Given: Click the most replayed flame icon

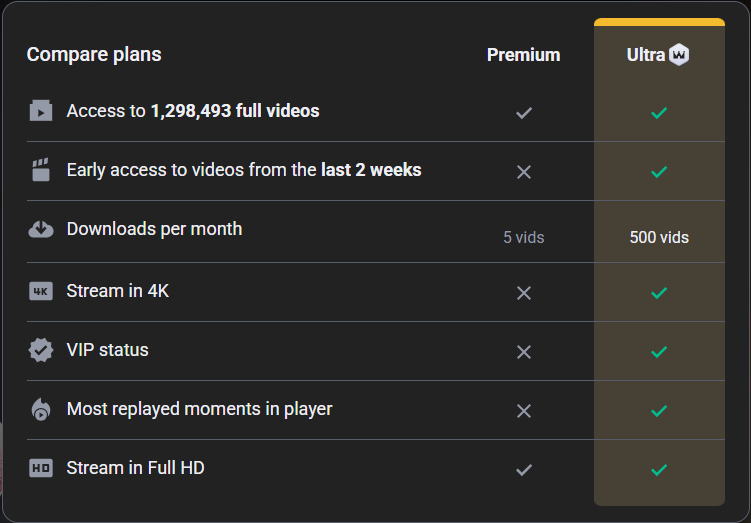Looking at the screenshot, I should pos(40,409).
